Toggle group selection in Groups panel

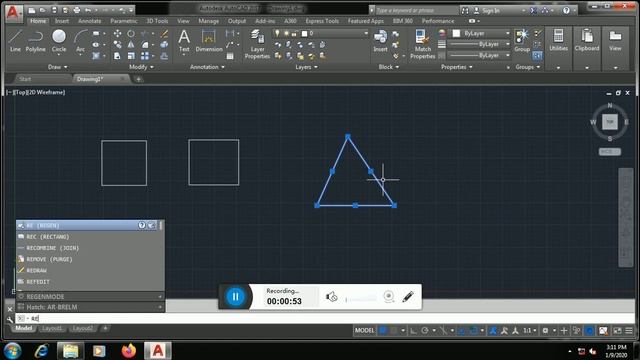point(538,56)
